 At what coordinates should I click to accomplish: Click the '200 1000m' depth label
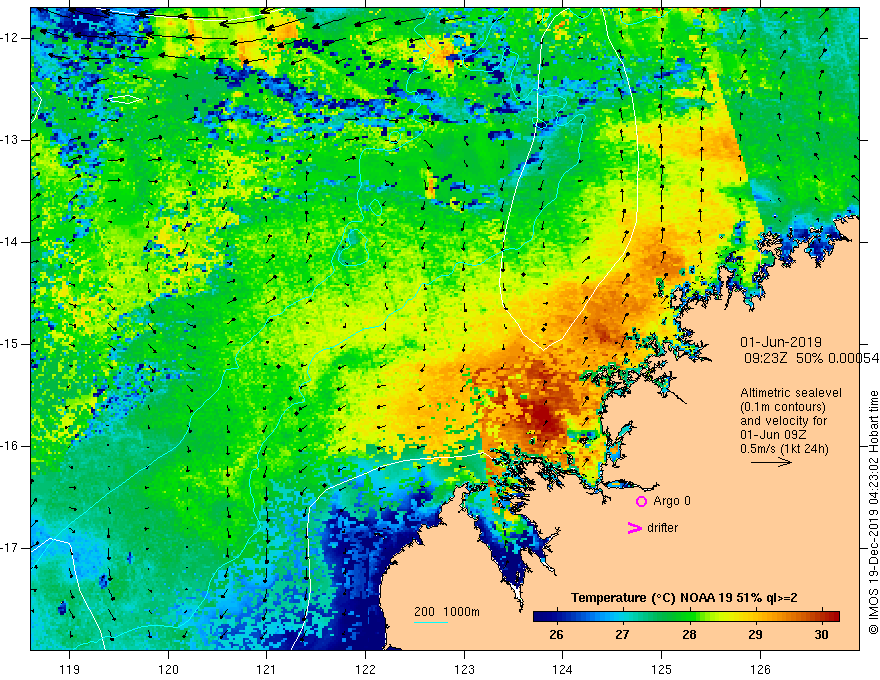[x=447, y=612]
